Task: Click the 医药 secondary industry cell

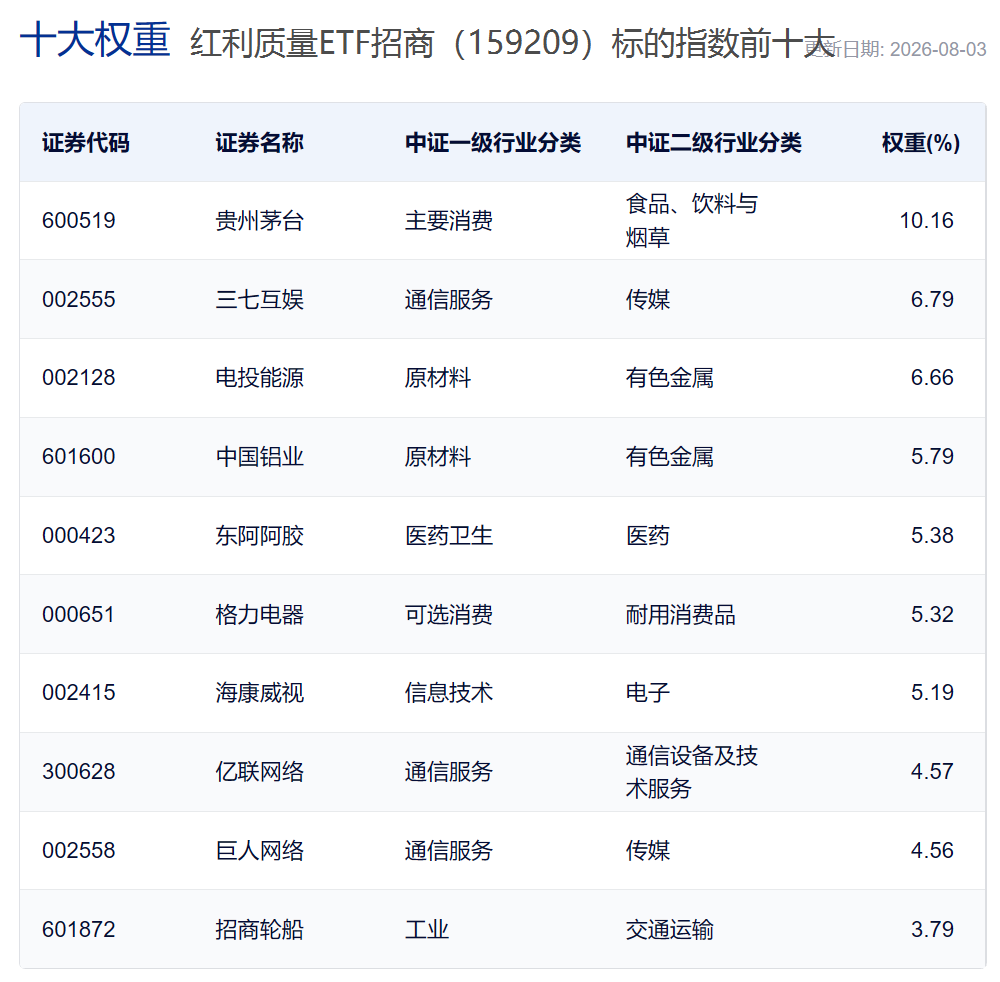Action: point(648,536)
